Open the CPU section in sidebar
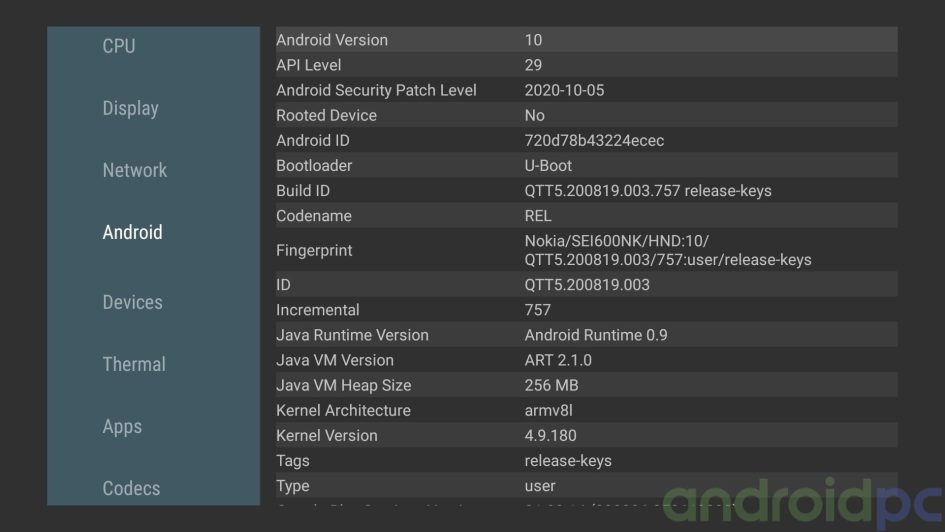 tap(119, 46)
